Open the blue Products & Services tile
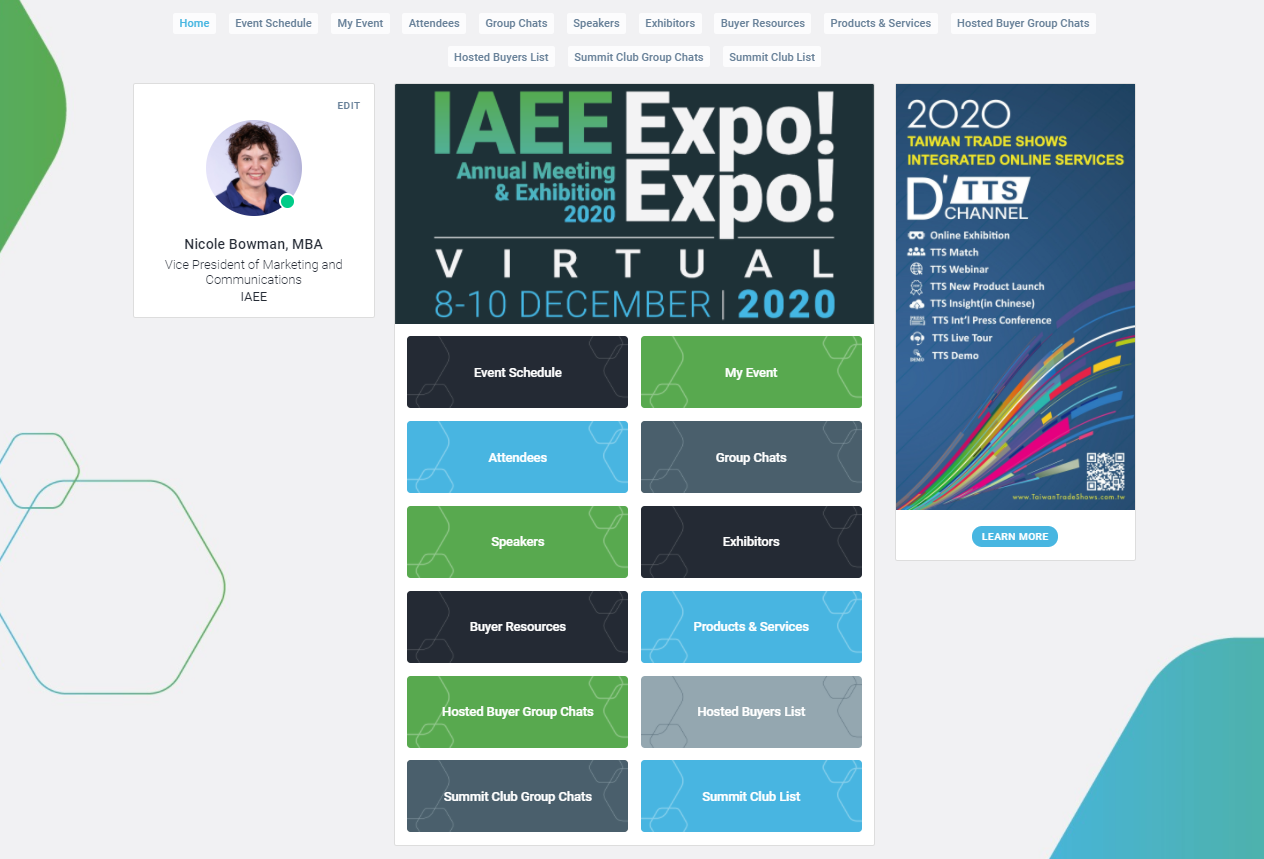1264x859 pixels. point(751,627)
